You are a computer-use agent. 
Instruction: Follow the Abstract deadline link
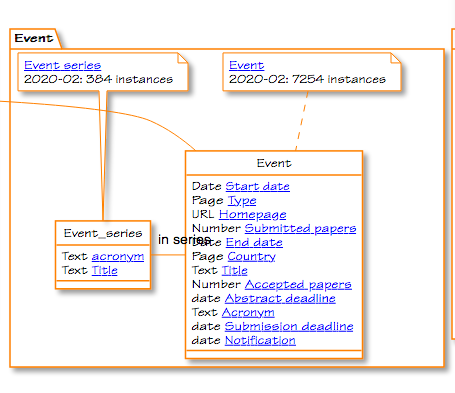tap(280, 298)
